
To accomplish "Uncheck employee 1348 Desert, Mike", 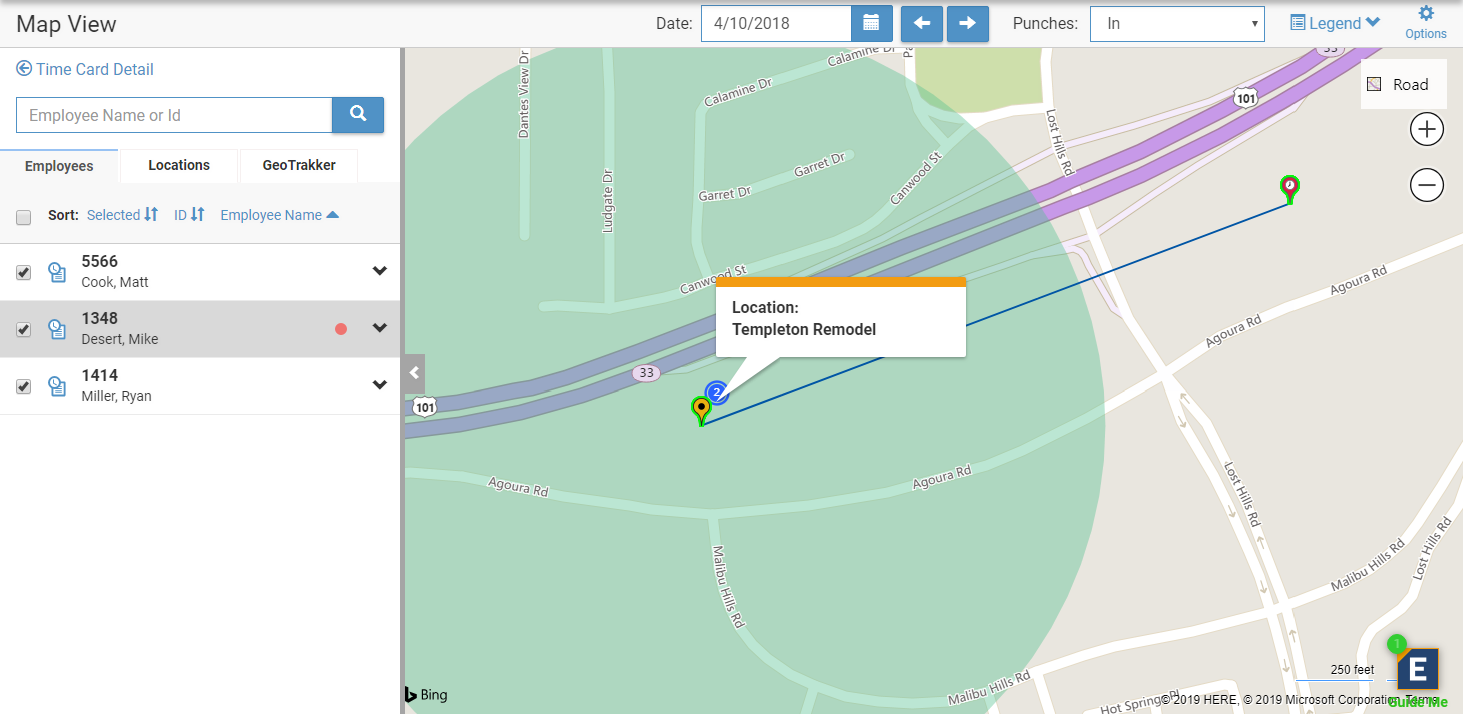I will pyautogui.click(x=24, y=329).
